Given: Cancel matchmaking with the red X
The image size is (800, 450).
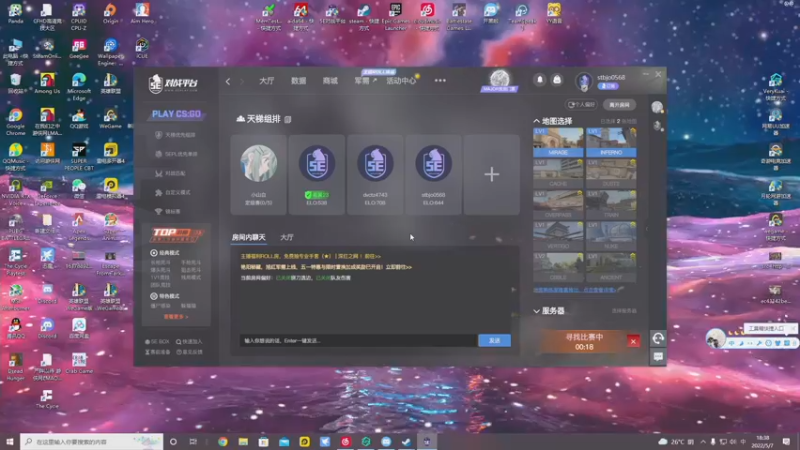Looking at the screenshot, I should point(633,341).
